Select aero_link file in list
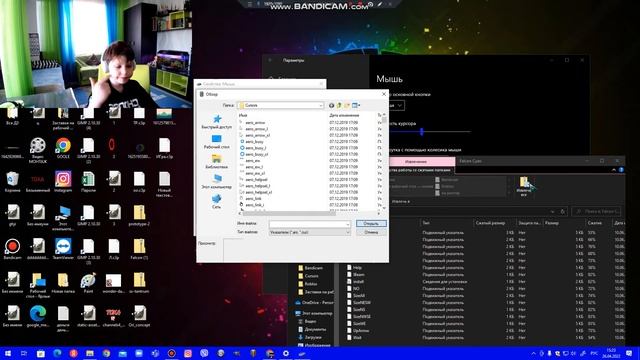The image size is (640, 360). [253, 198]
